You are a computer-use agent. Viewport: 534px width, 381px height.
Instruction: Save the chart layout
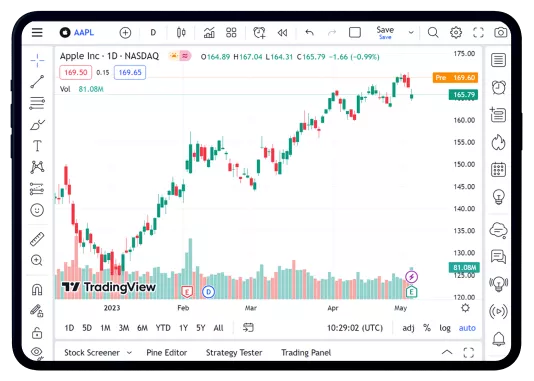[385, 33]
